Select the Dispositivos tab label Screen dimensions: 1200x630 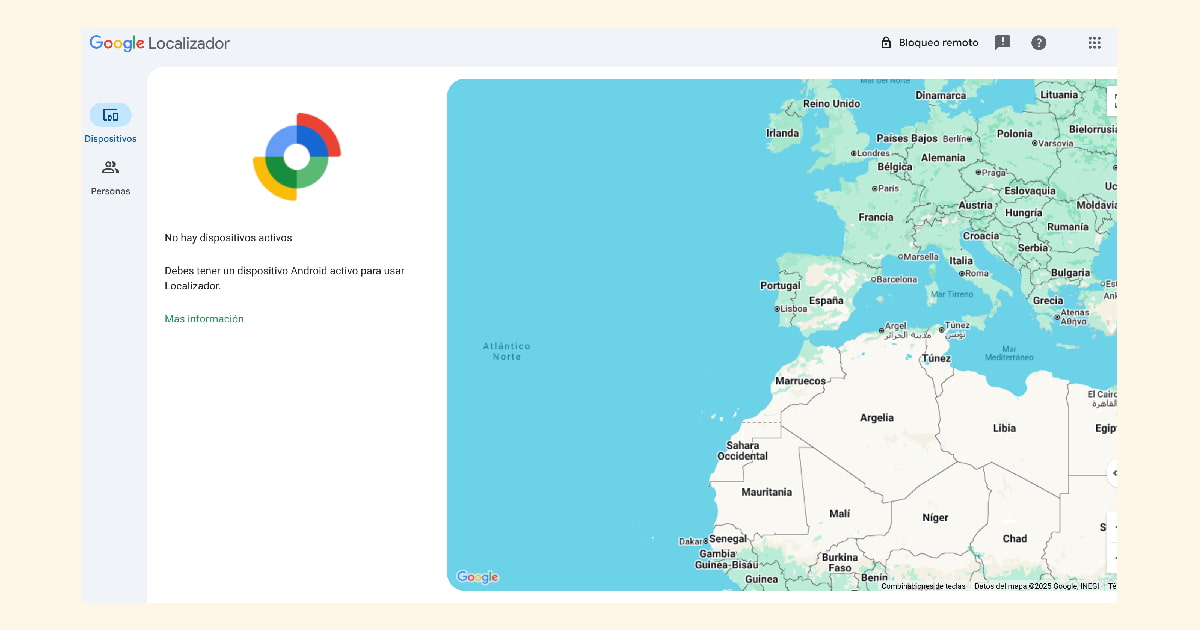tap(110, 139)
